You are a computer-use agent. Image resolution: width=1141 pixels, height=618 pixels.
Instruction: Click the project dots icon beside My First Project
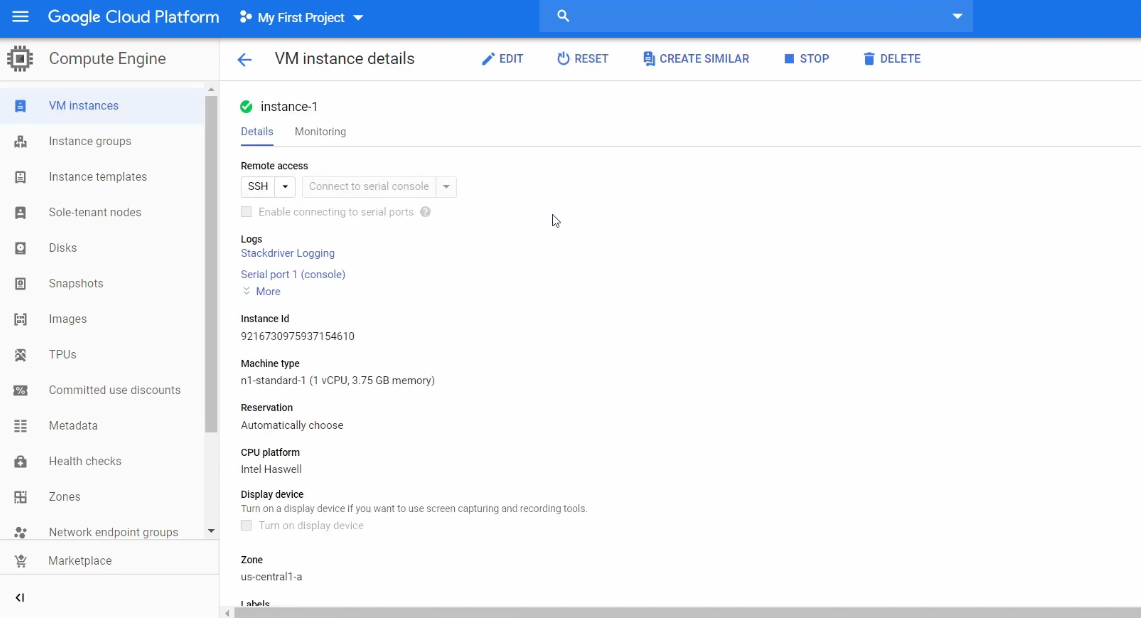[x=245, y=17]
